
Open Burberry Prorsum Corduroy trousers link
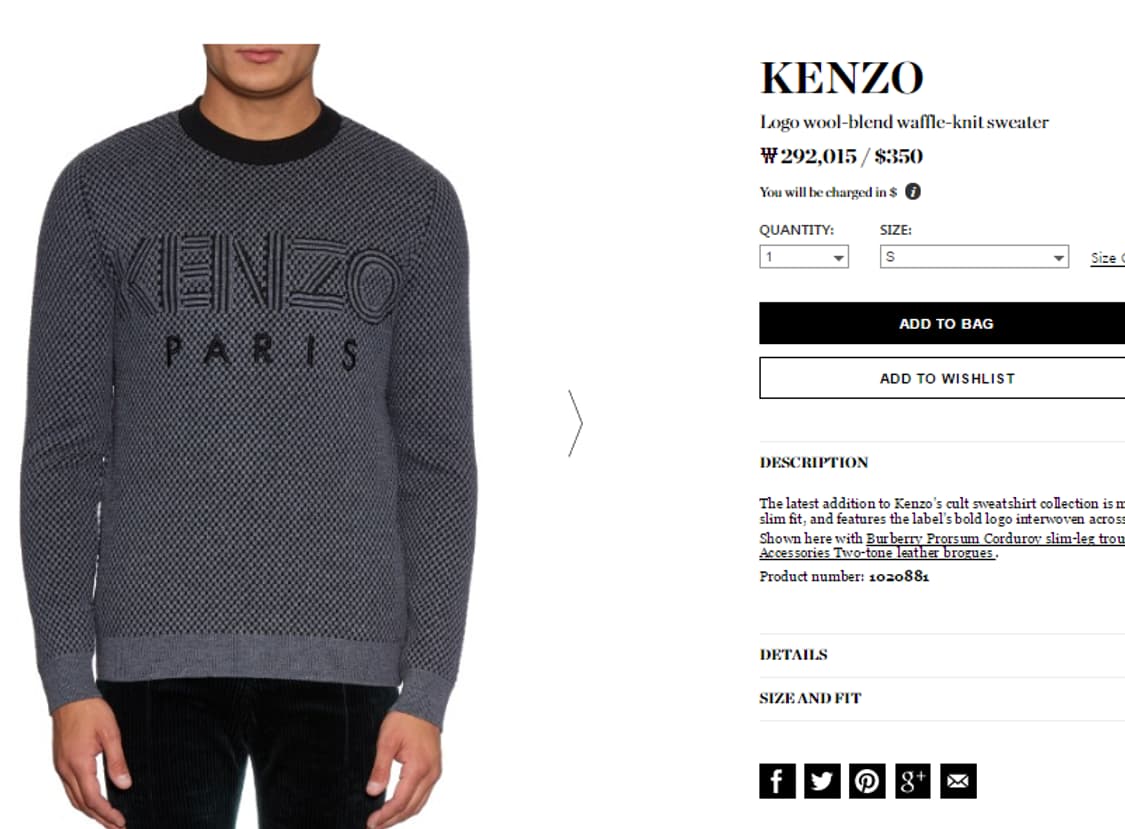click(x=995, y=538)
